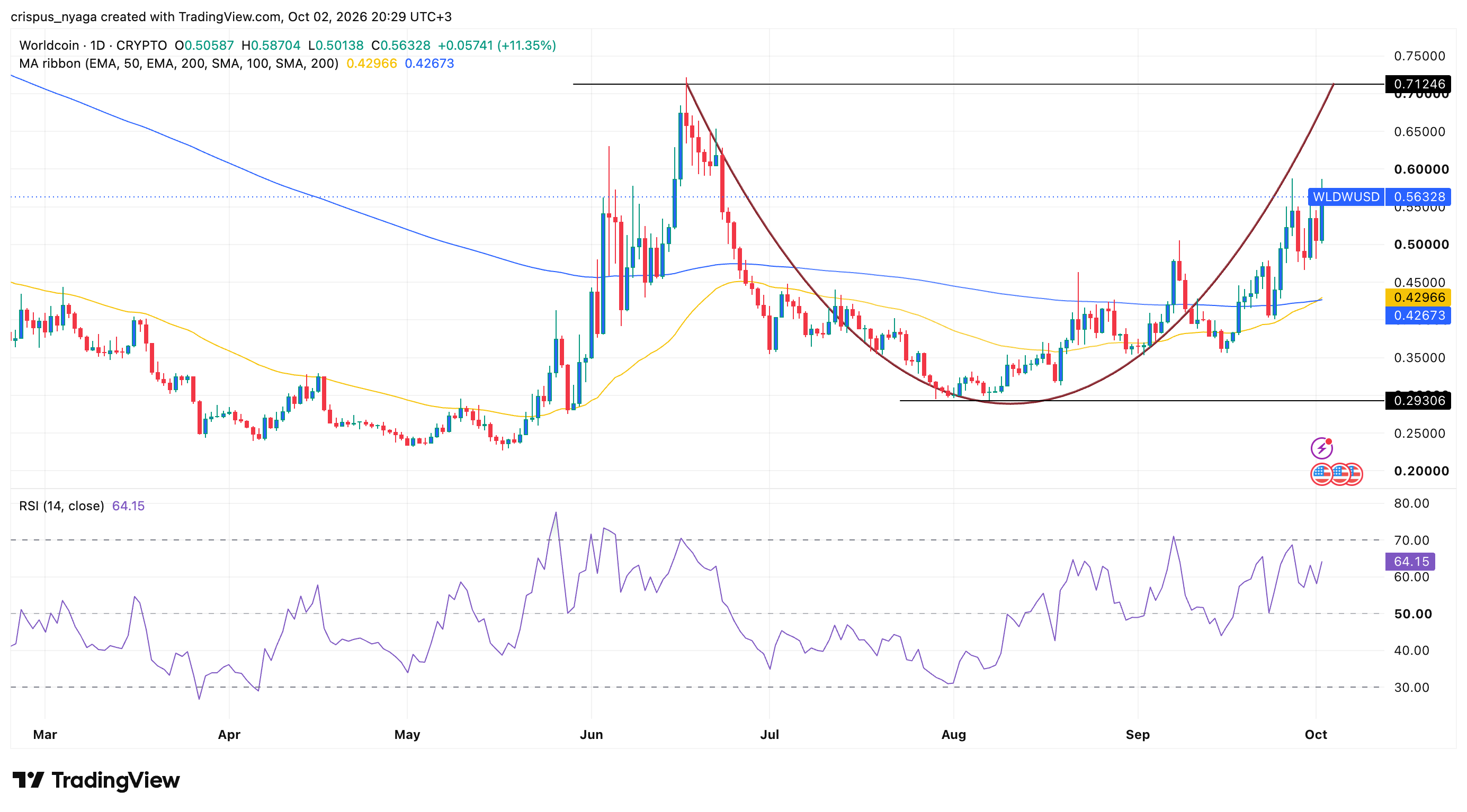Click the +0.05741 (+11.35%) change value

pyautogui.click(x=497, y=46)
